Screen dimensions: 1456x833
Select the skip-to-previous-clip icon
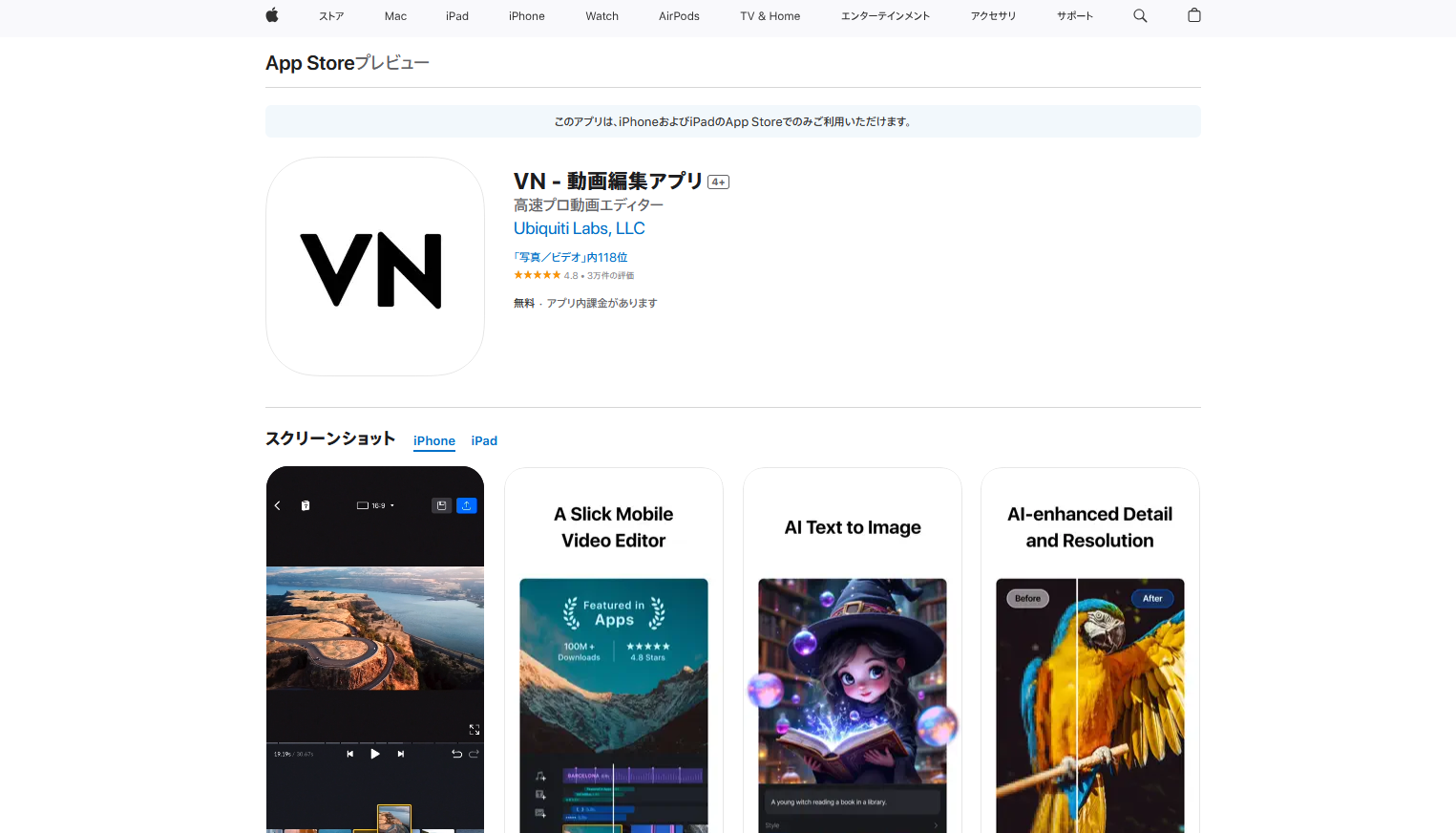pos(350,754)
